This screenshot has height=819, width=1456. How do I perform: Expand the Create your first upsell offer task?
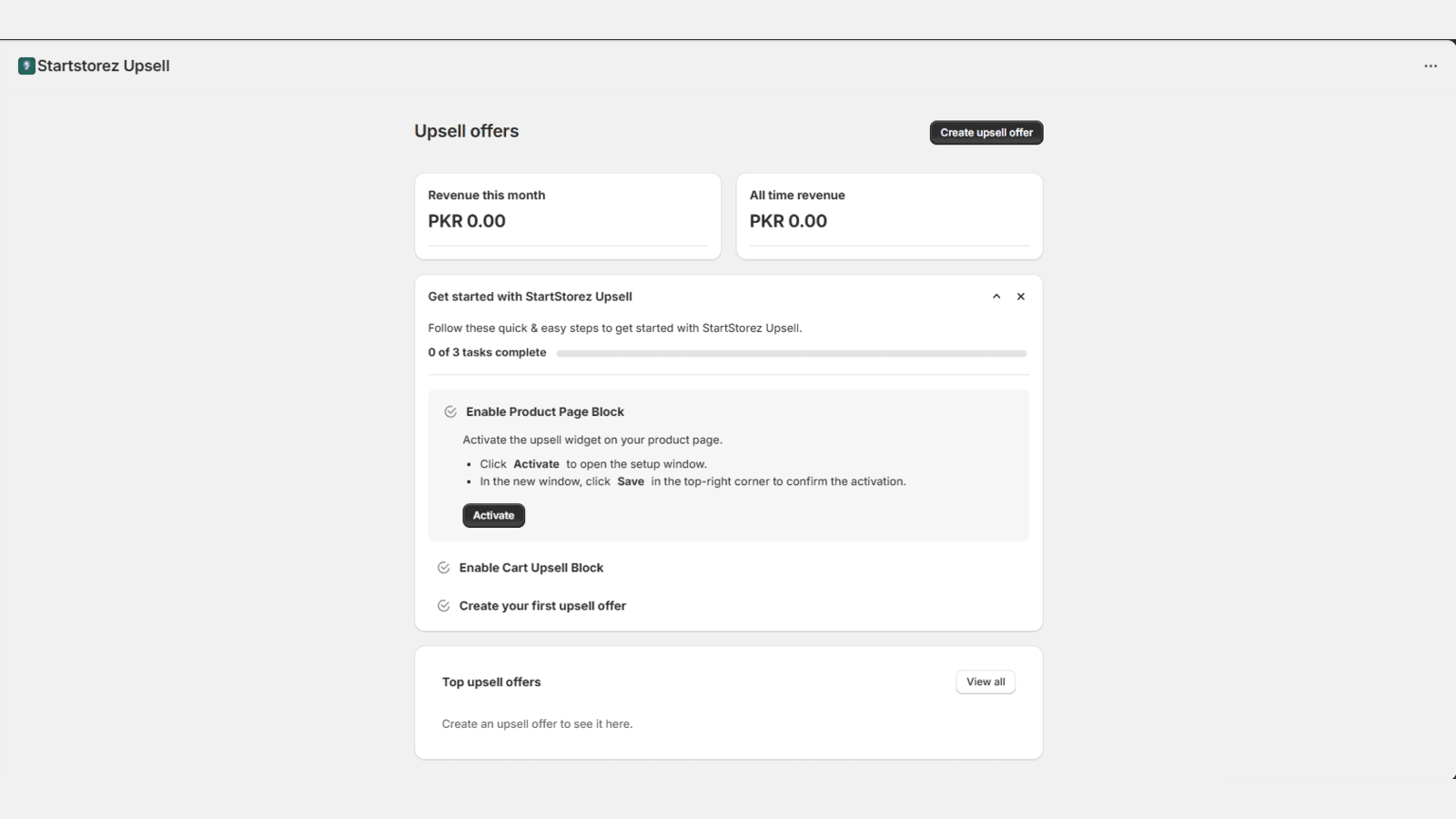click(x=542, y=605)
